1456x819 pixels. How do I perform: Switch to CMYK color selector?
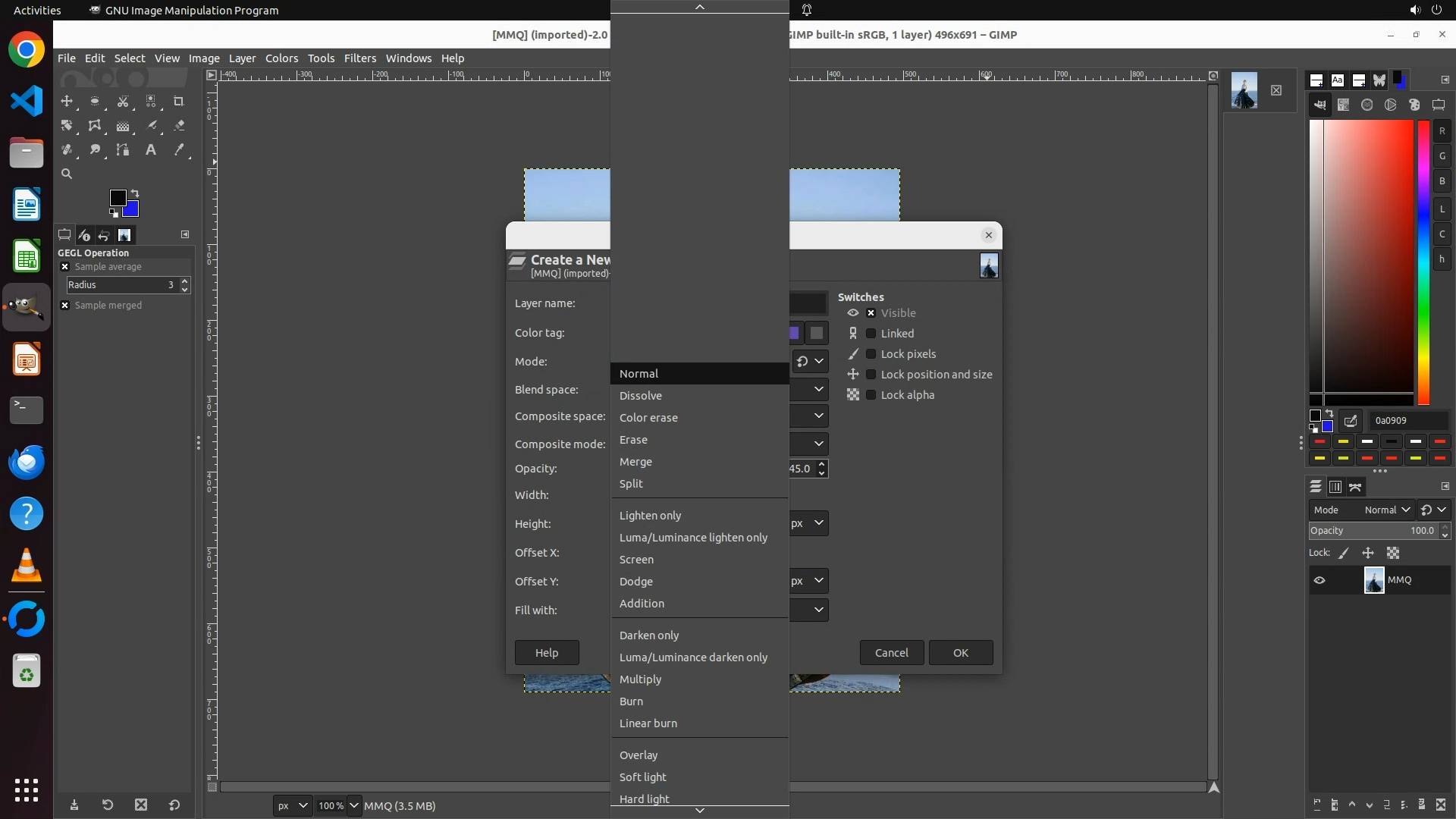tap(1343, 105)
